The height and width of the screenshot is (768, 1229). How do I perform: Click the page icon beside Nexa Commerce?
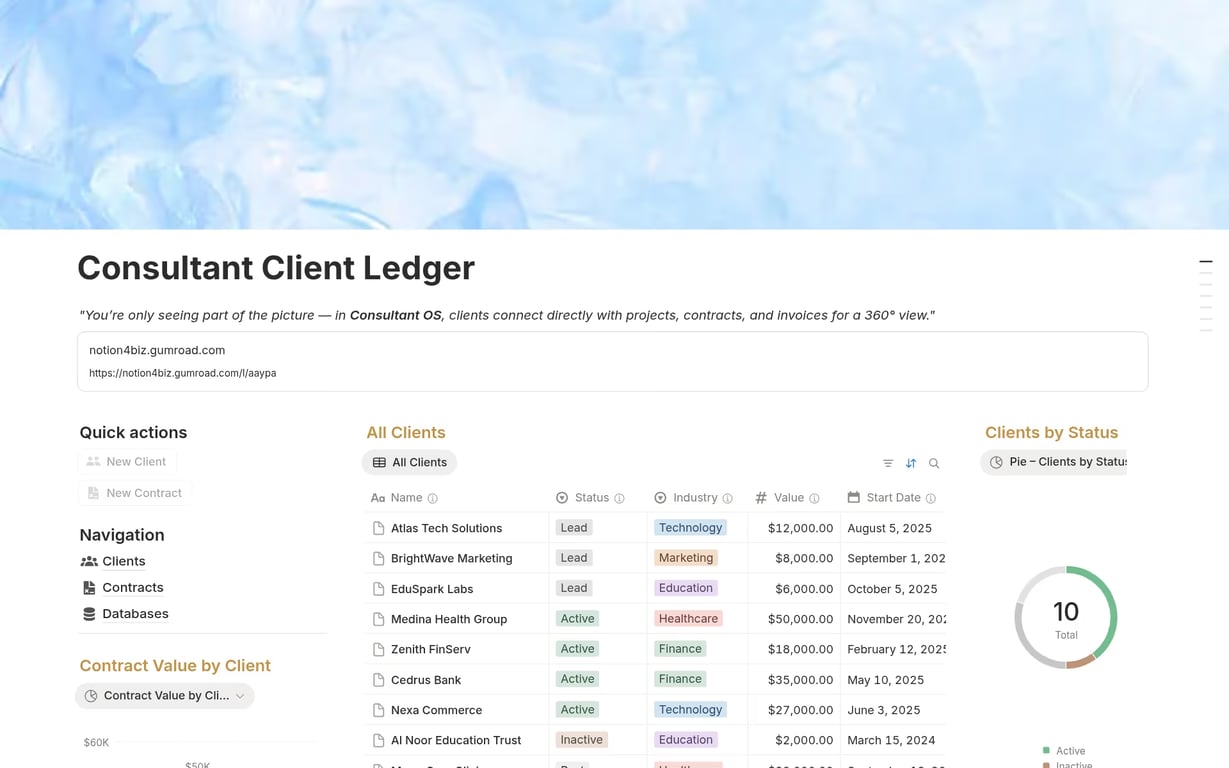378,710
